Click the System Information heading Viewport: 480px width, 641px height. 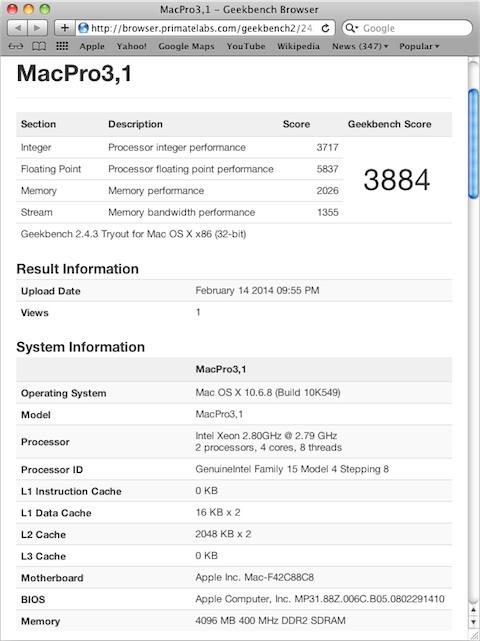click(81, 347)
